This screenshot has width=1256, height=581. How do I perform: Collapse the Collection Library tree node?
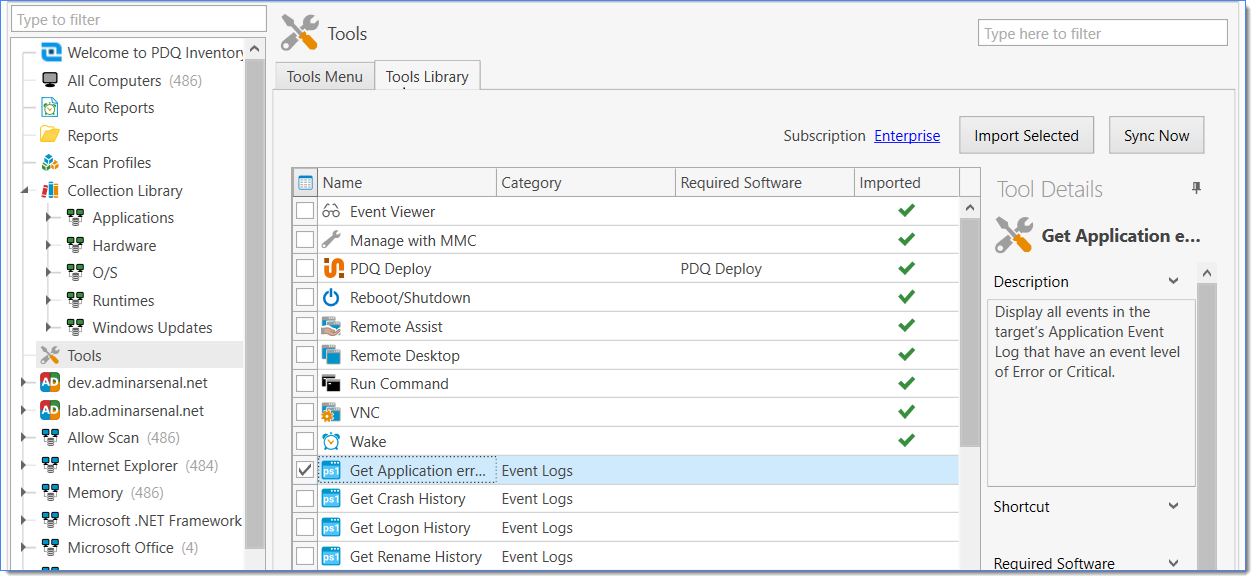(24, 191)
